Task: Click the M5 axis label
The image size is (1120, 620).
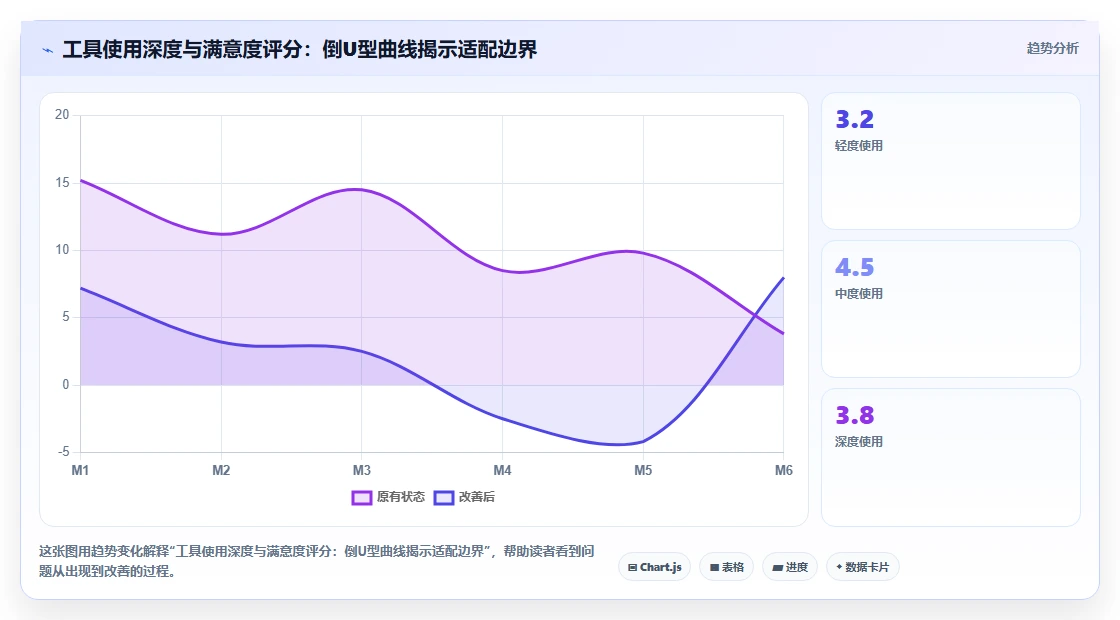Action: point(643,470)
